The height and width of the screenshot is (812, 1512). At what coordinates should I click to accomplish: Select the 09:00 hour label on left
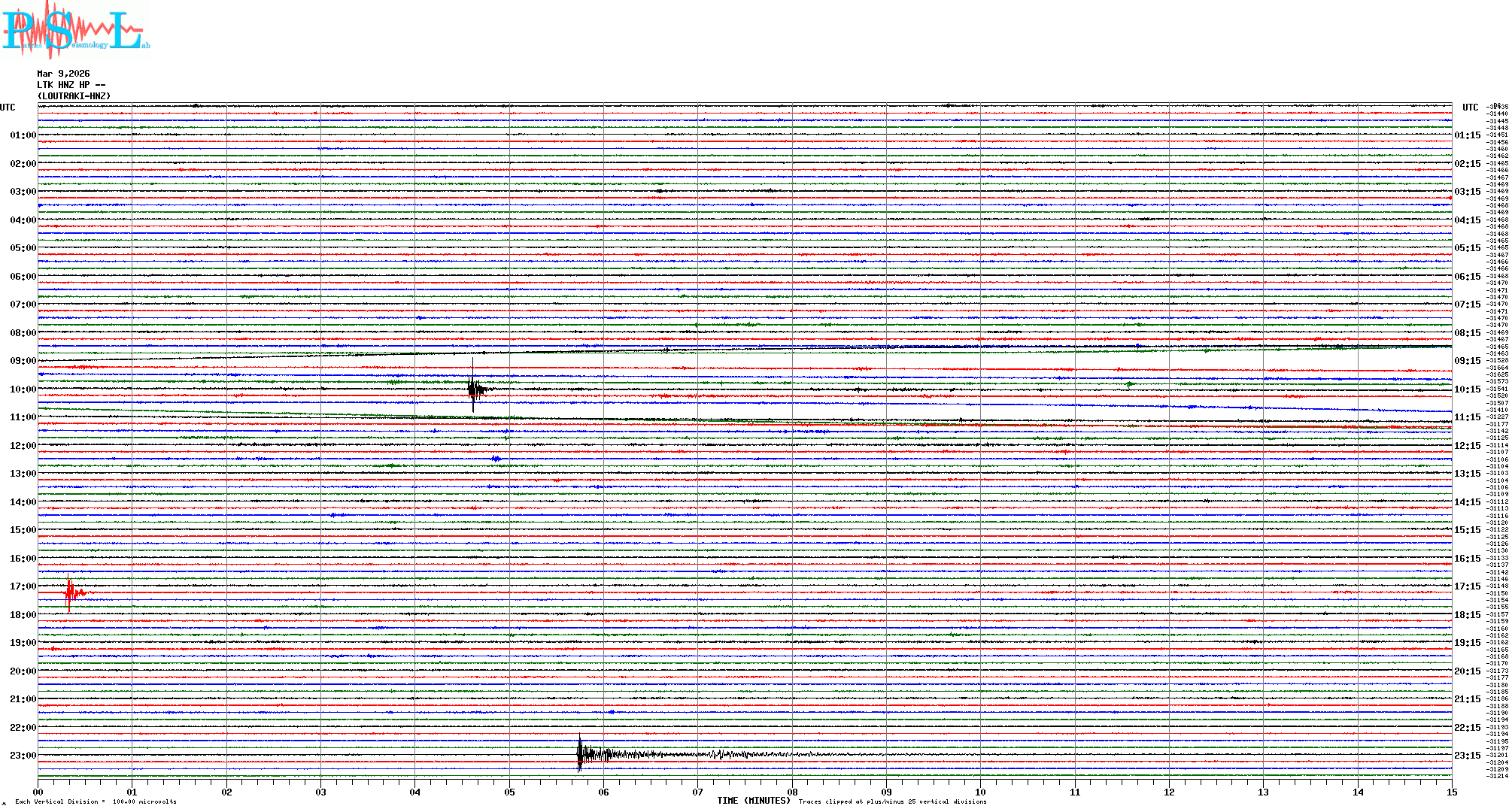(x=23, y=361)
